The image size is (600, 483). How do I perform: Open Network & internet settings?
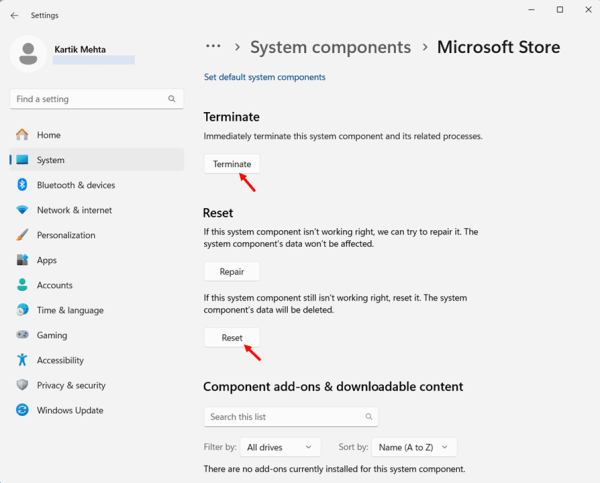74,210
